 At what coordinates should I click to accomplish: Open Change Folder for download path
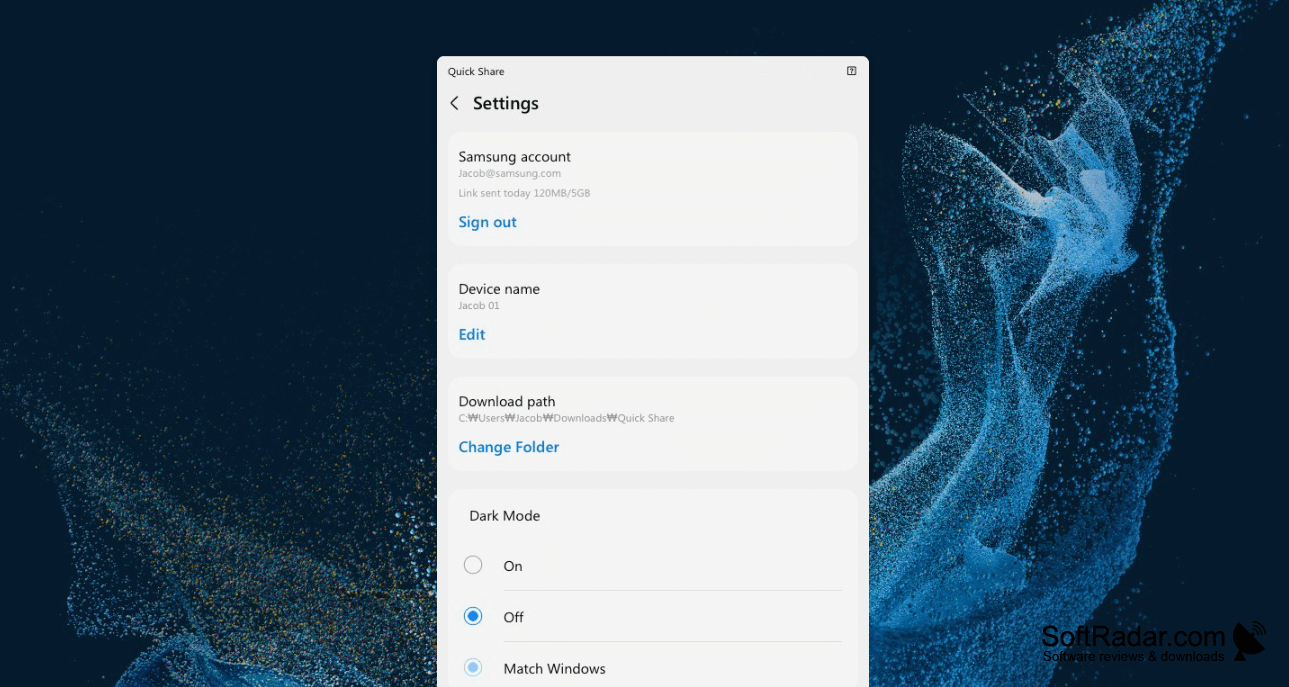click(508, 447)
